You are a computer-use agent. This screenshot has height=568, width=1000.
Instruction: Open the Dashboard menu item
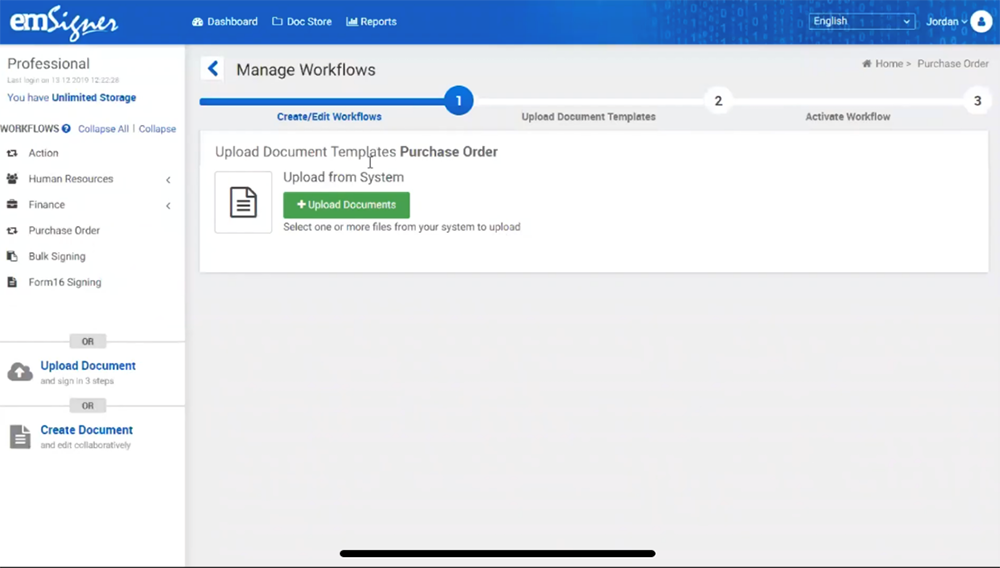click(x=225, y=21)
